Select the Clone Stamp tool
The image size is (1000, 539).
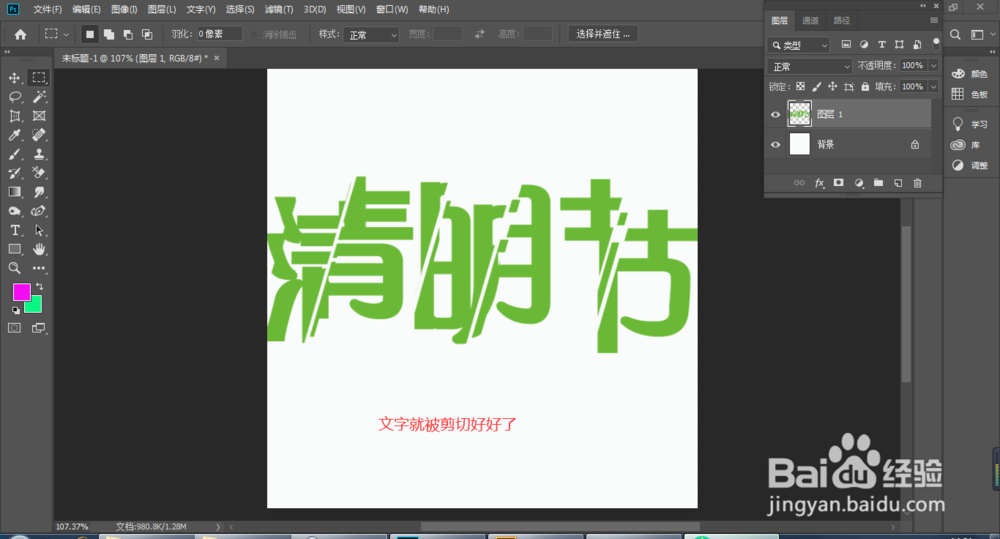coord(39,154)
